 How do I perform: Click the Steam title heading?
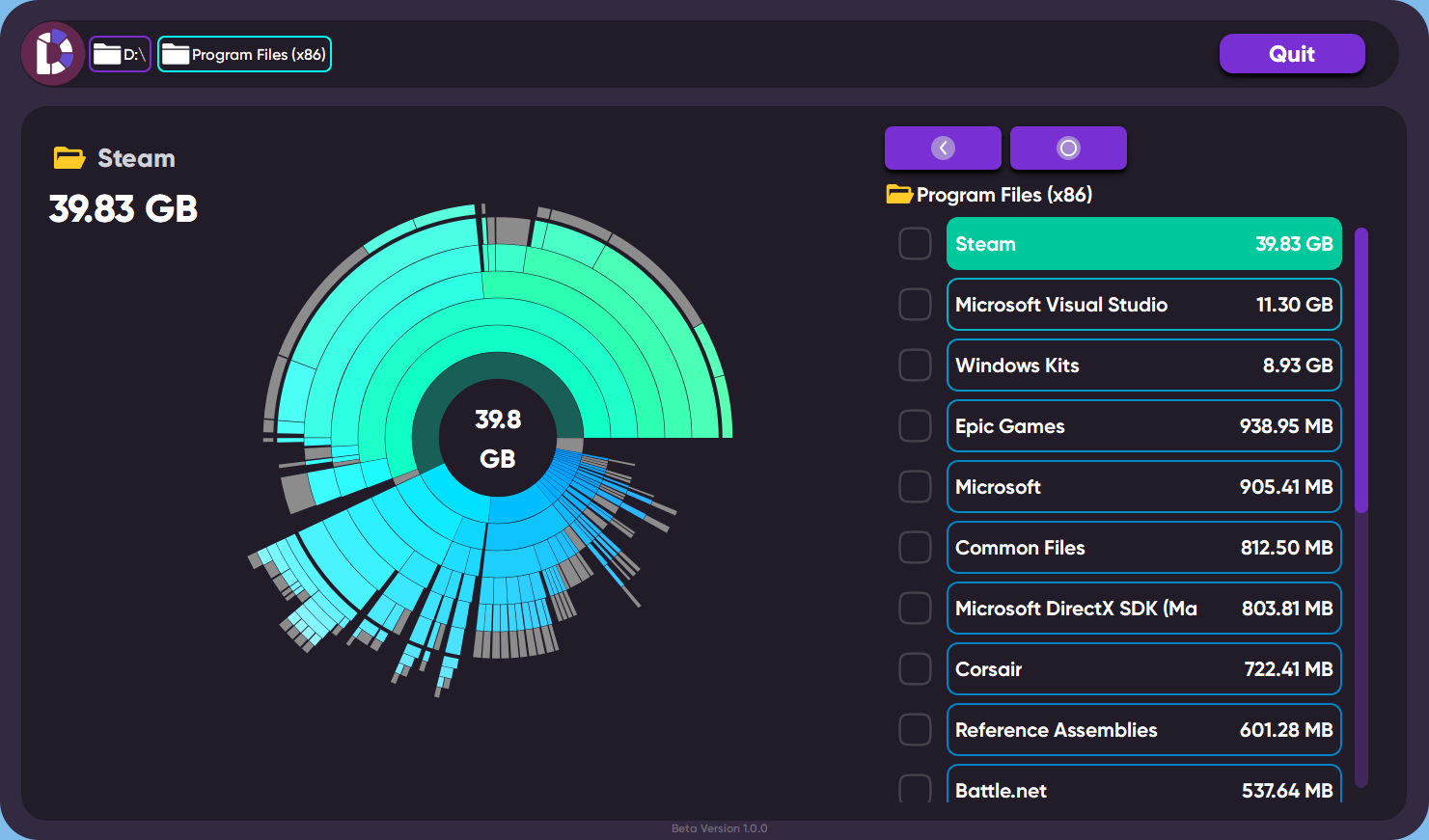click(x=136, y=158)
